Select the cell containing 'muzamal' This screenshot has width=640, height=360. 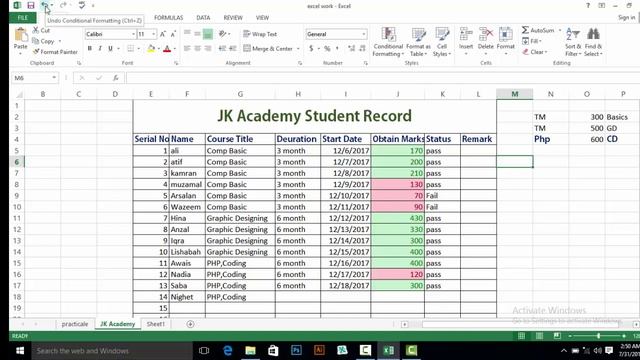click(187, 184)
